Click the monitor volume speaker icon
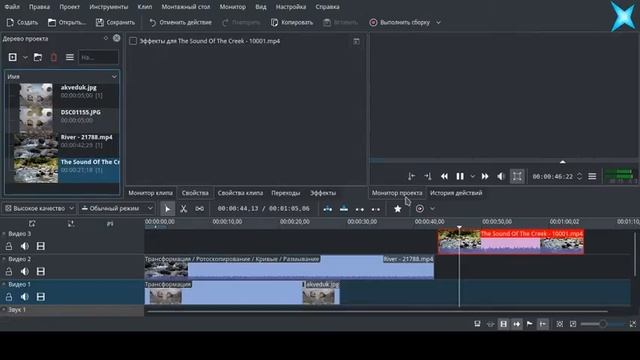 (501, 176)
